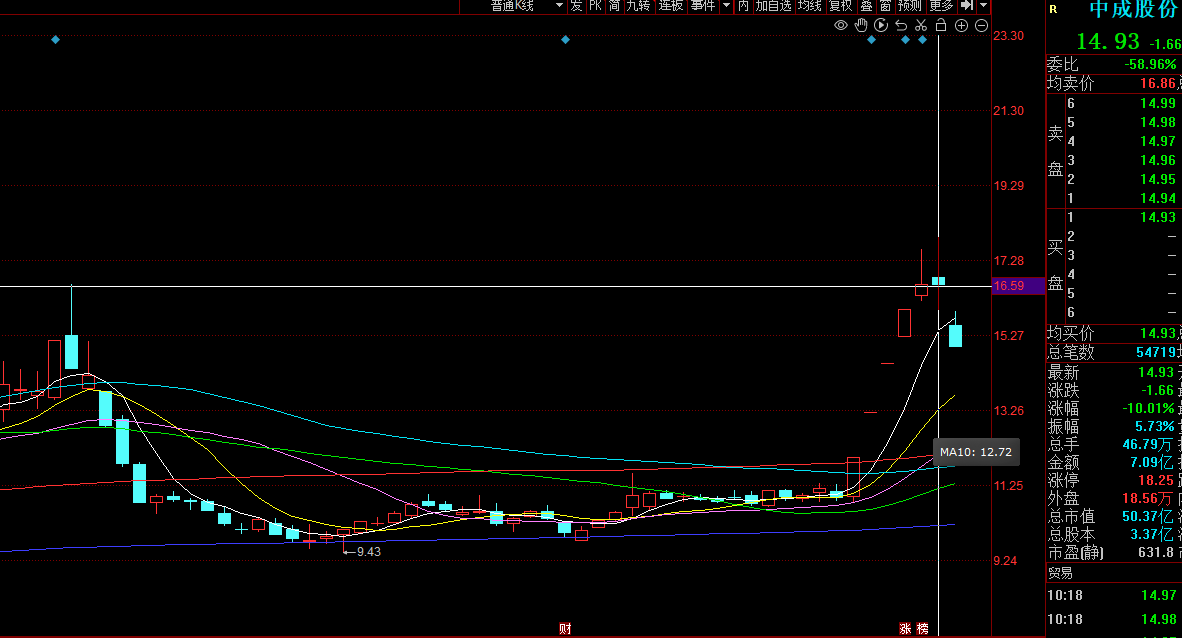Click the 贸易 industry link

click(1059, 574)
